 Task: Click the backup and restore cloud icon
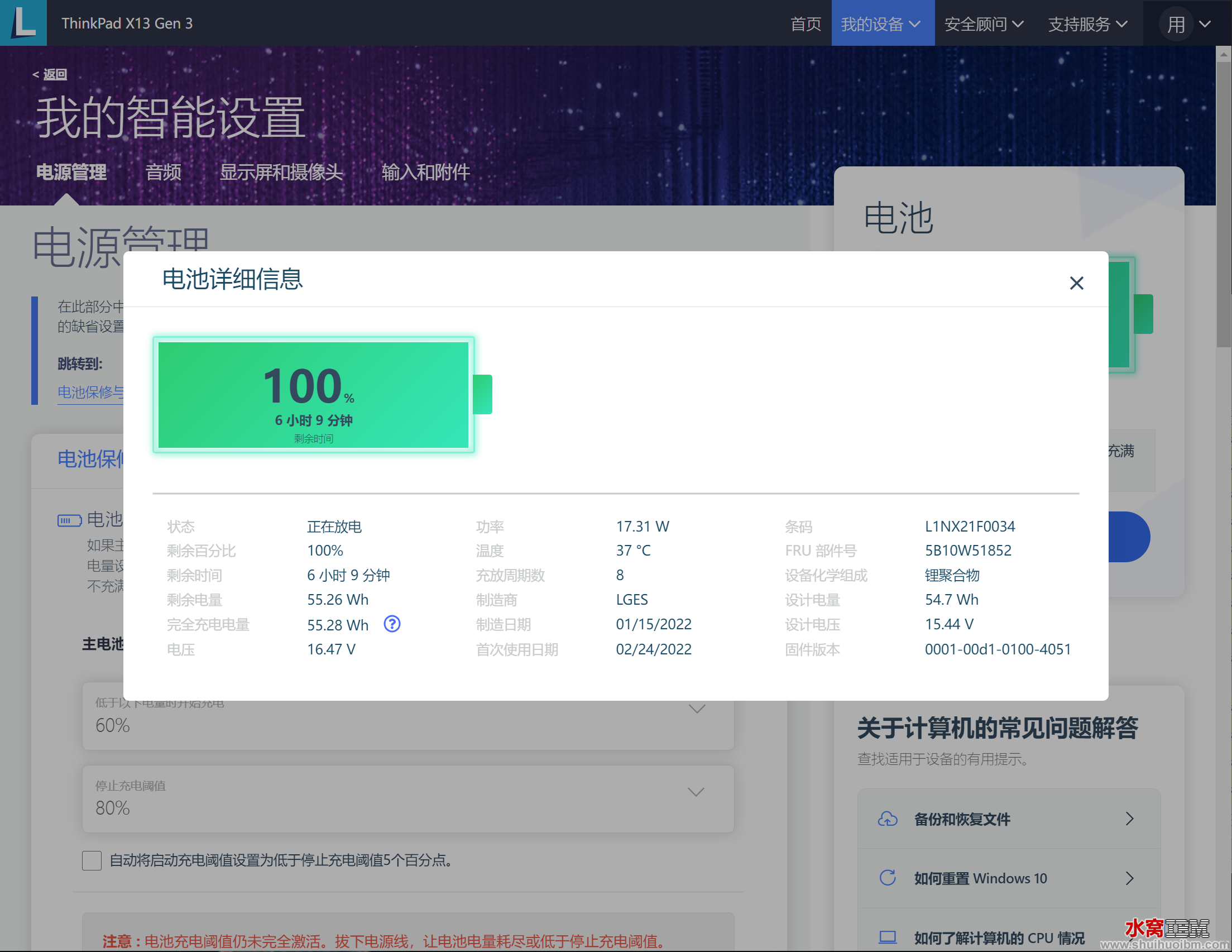point(888,818)
